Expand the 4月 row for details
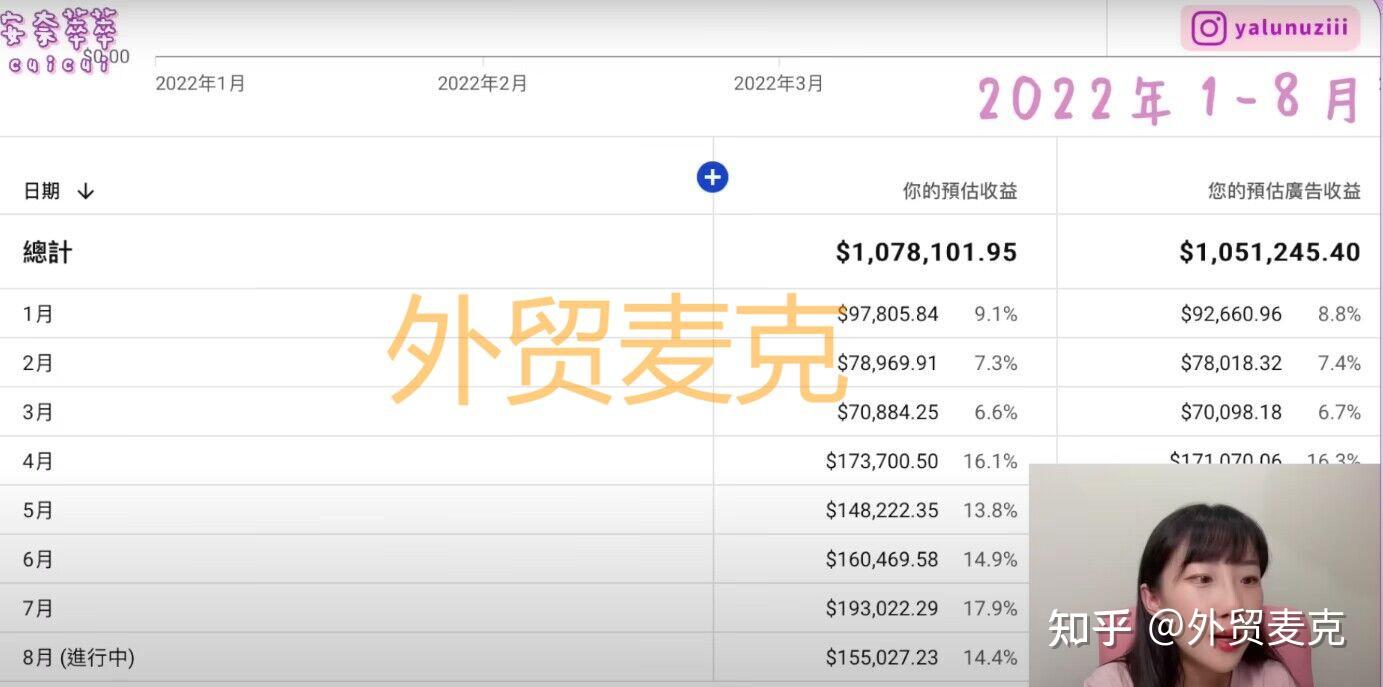 37,461
